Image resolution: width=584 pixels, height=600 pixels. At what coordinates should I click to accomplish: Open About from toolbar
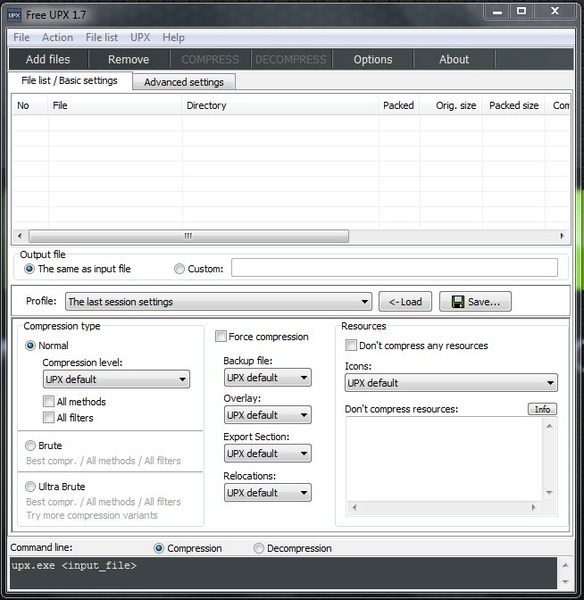454,60
